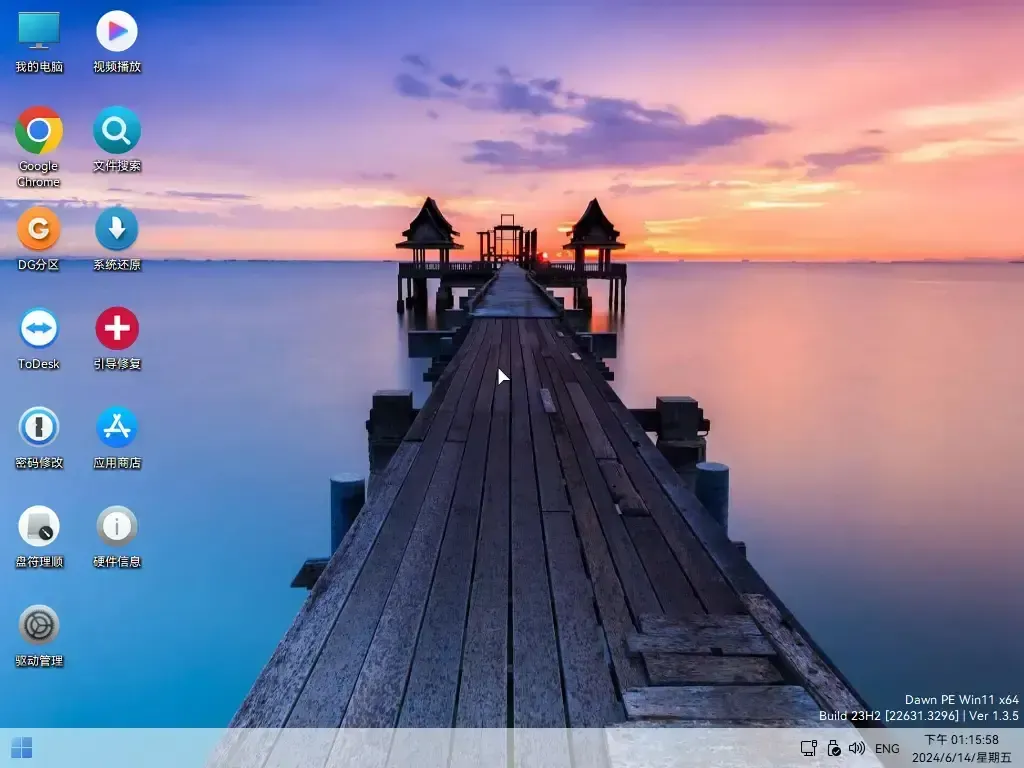Launch the 应用商店 app store
This screenshot has width=1024, height=768.
(x=116, y=428)
